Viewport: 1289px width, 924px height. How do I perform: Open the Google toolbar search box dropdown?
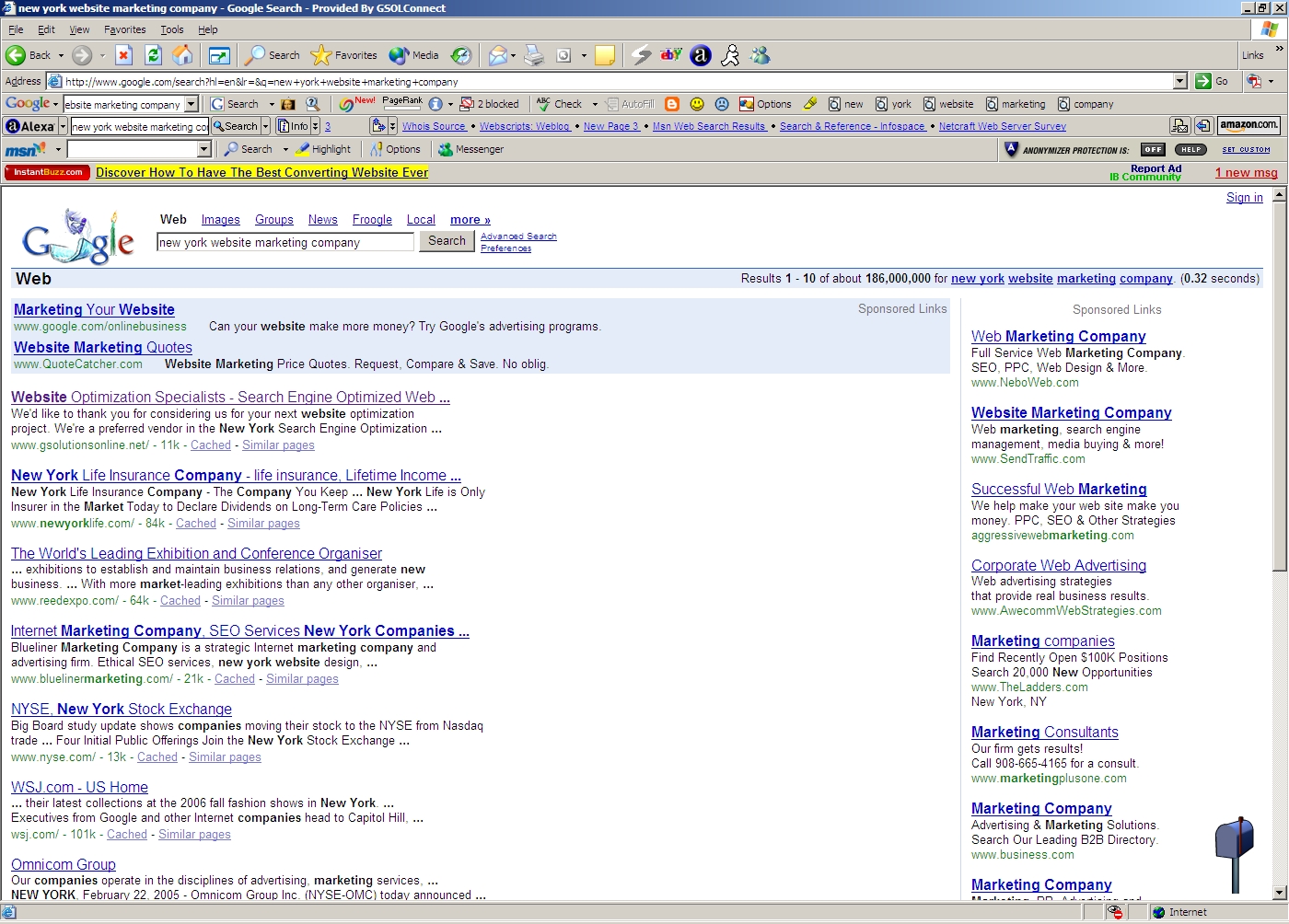coord(192,104)
